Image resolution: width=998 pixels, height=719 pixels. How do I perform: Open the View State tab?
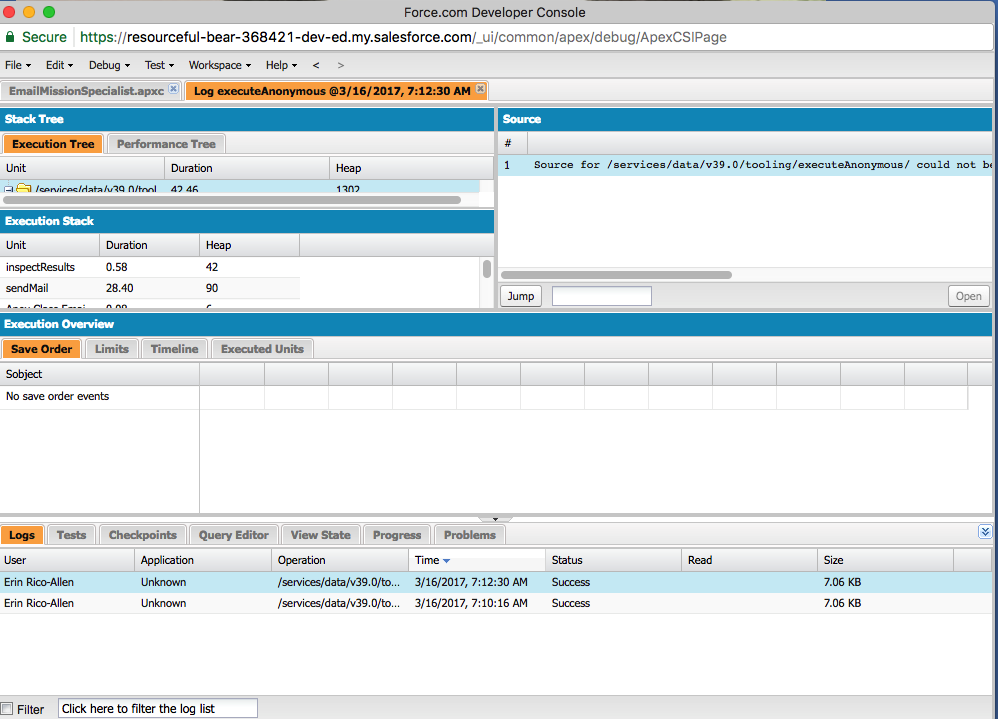pyautogui.click(x=321, y=535)
